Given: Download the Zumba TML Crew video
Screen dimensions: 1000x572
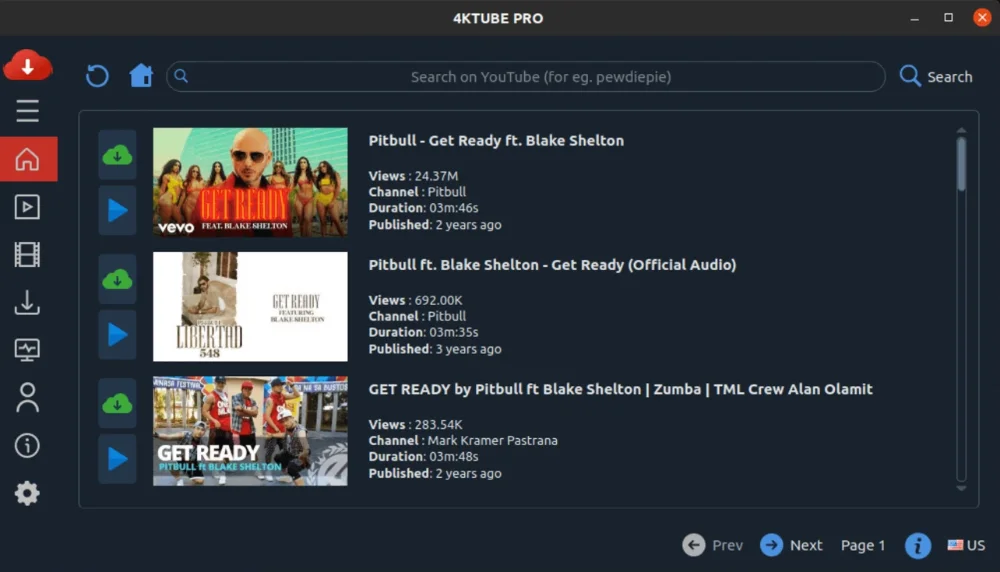Looking at the screenshot, I should point(117,404).
